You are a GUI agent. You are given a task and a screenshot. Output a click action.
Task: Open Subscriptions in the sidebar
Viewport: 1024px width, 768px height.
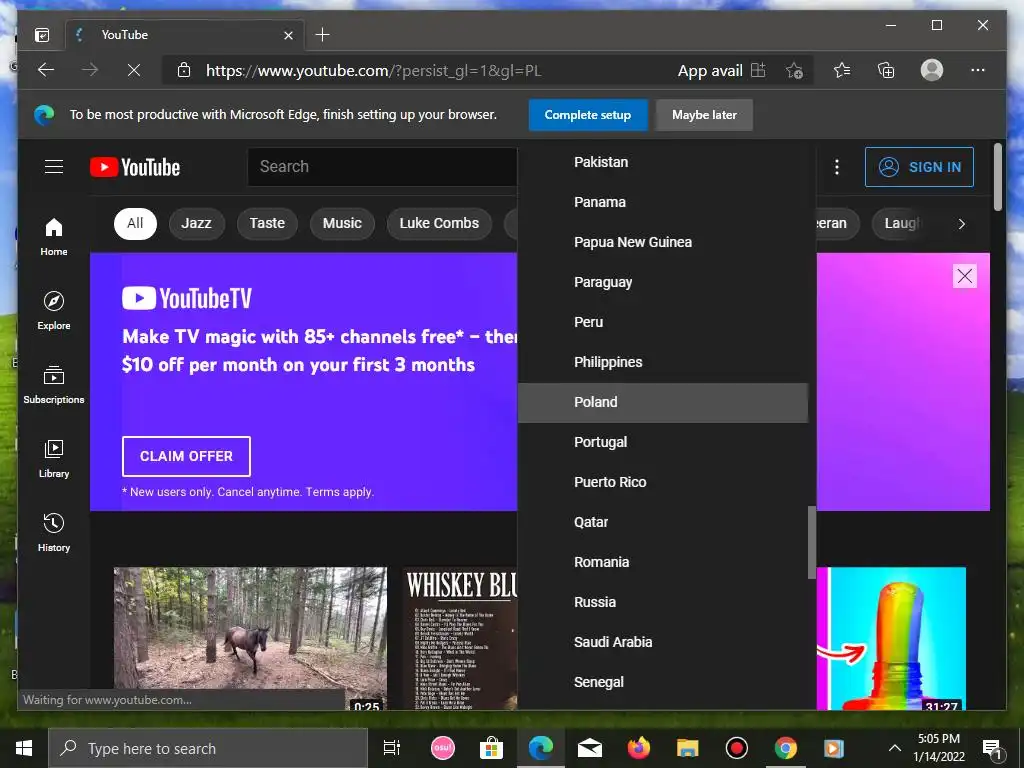point(54,385)
